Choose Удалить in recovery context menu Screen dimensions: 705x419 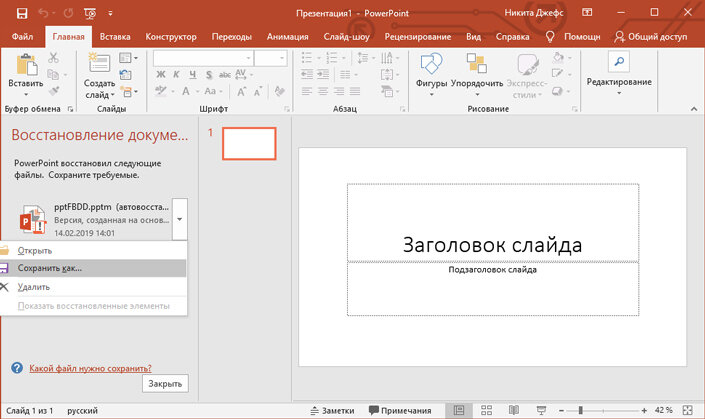[x=94, y=287]
